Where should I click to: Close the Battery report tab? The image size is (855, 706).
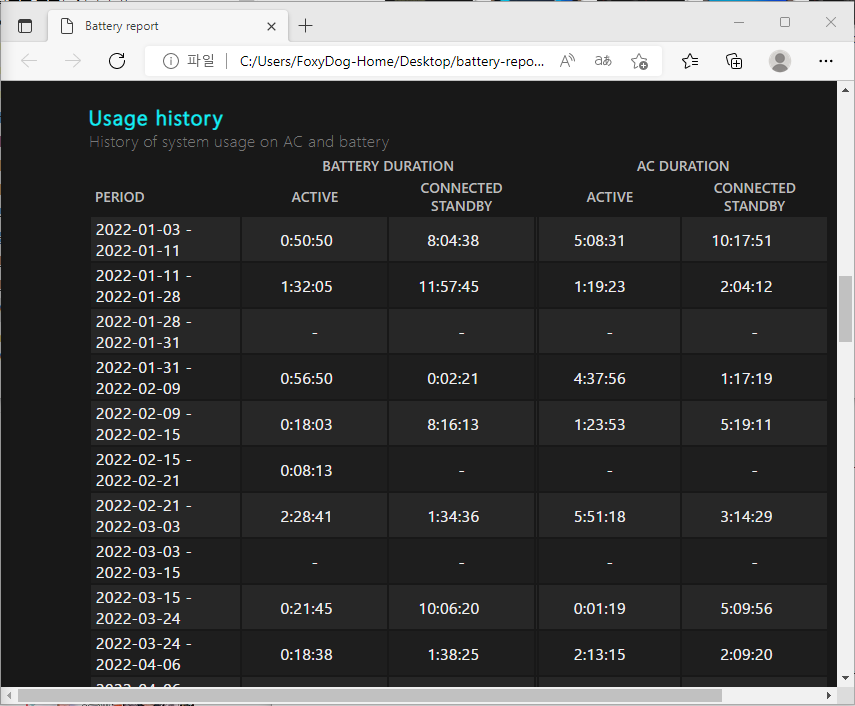point(271,26)
